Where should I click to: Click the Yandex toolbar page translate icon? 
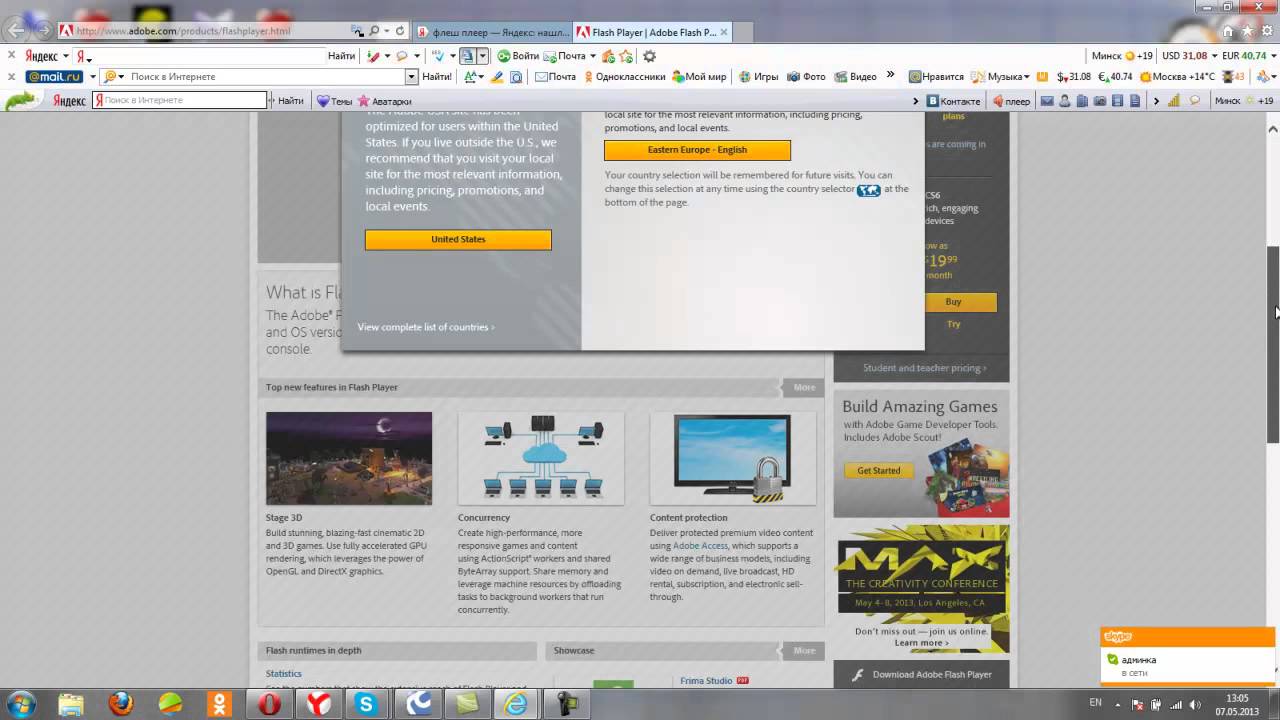tap(467, 56)
